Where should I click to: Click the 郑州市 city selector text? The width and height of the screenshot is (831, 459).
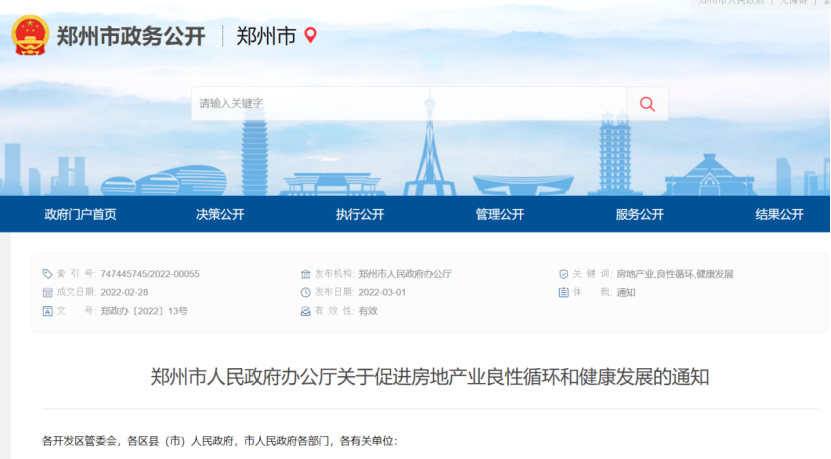(x=266, y=37)
